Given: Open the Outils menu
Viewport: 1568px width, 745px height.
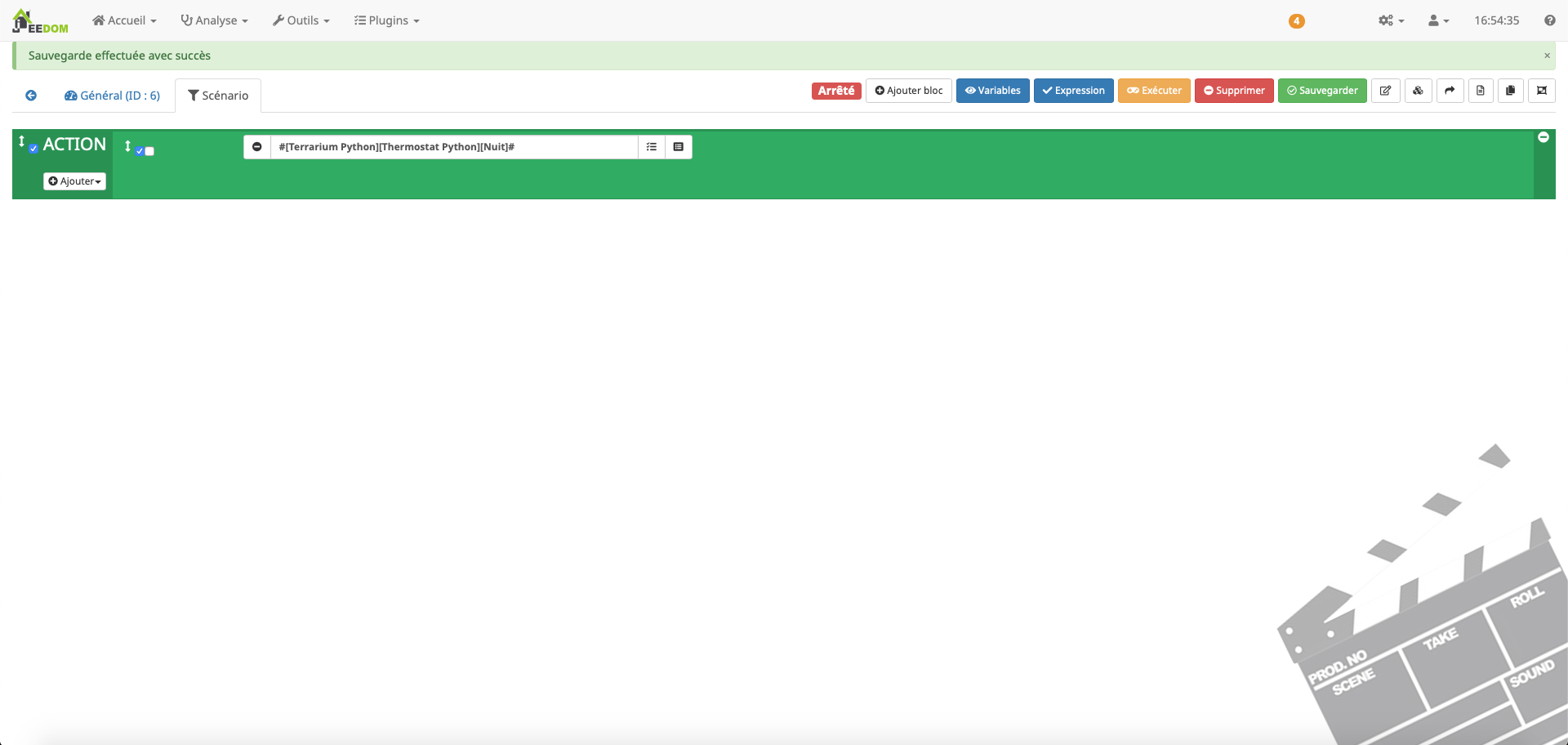Looking at the screenshot, I should (301, 20).
